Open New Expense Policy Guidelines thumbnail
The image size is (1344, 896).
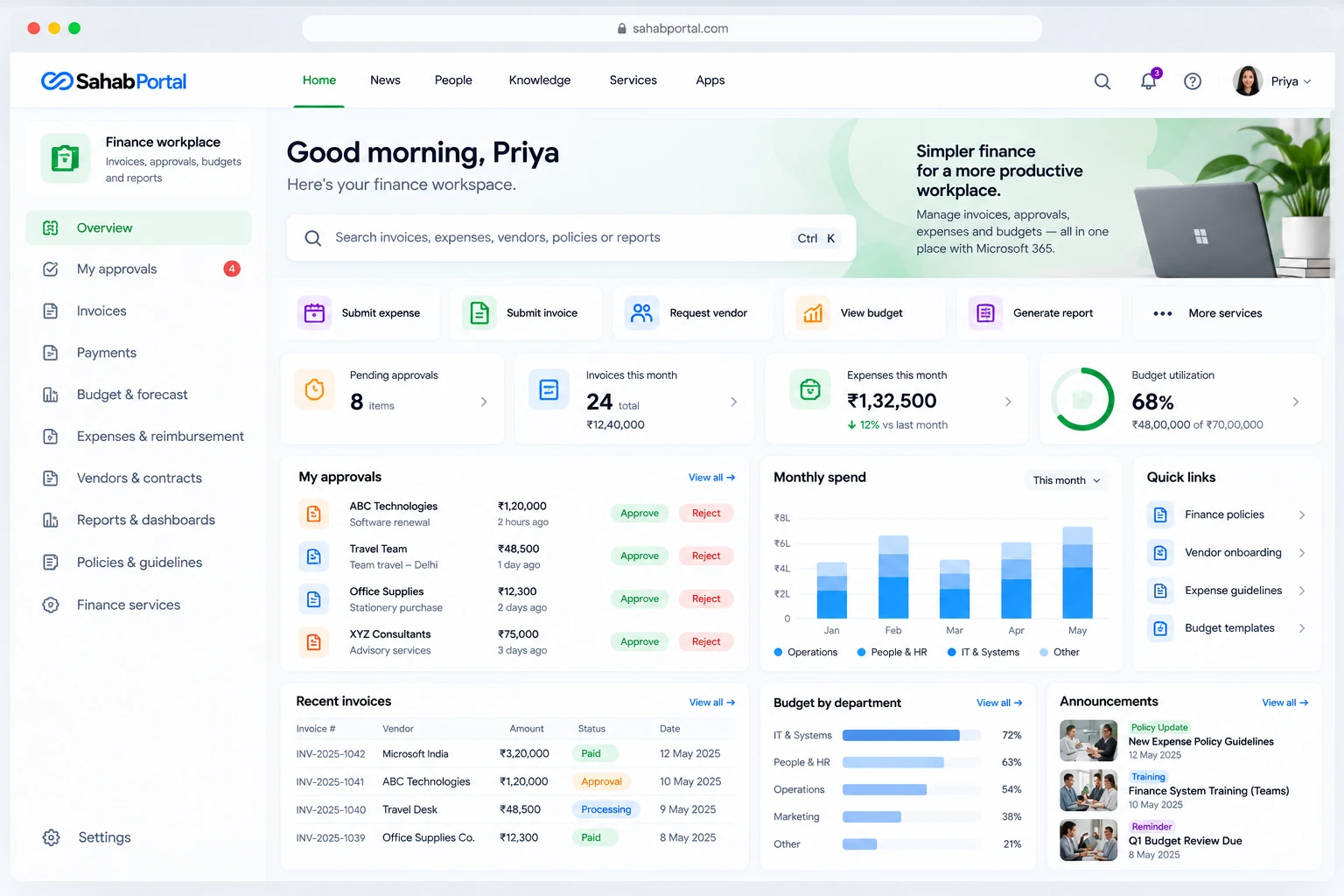(1088, 741)
